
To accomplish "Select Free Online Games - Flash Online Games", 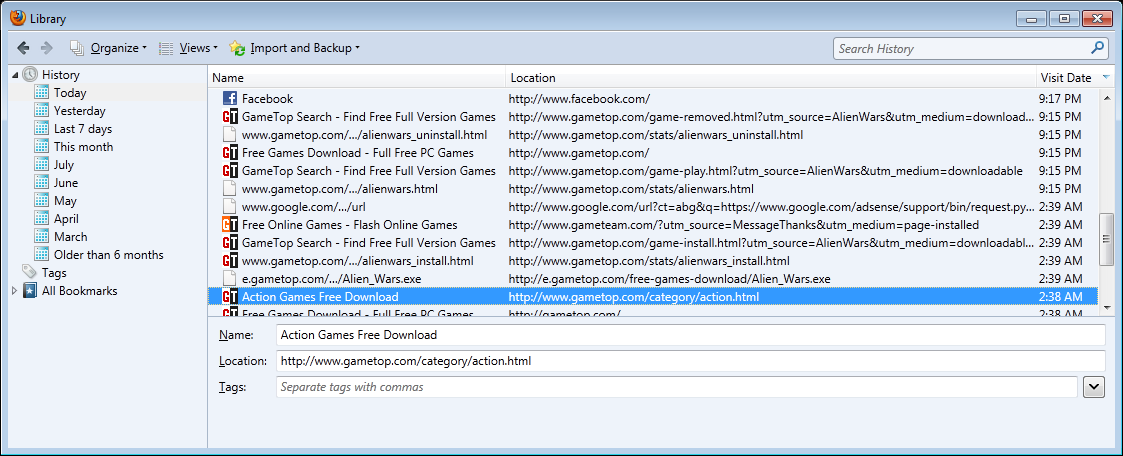I will click(652, 225).
